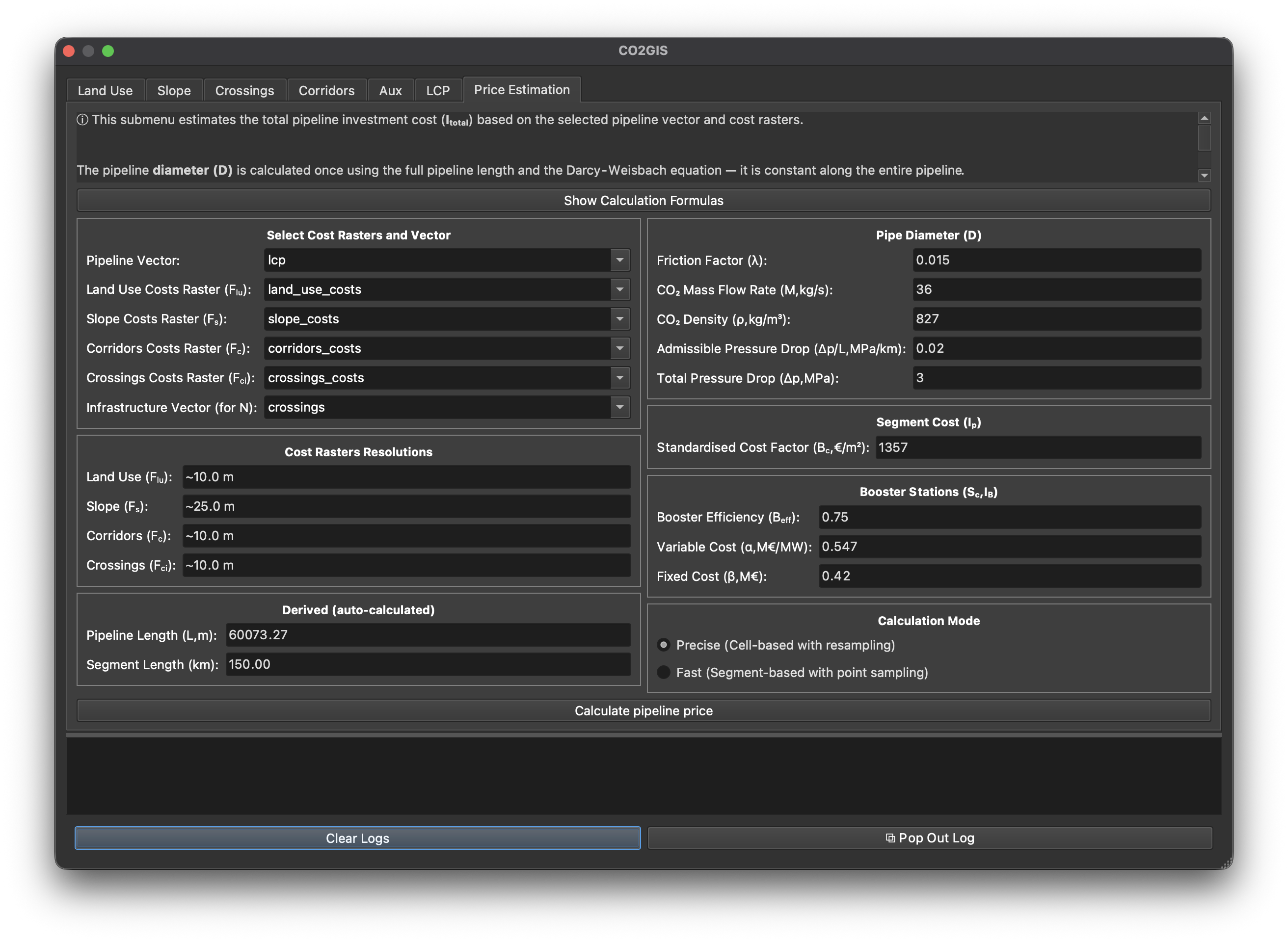Image resolution: width=1288 pixels, height=942 pixels.
Task: Click the "Pipe Diameter (D)" heading
Action: coord(928,235)
